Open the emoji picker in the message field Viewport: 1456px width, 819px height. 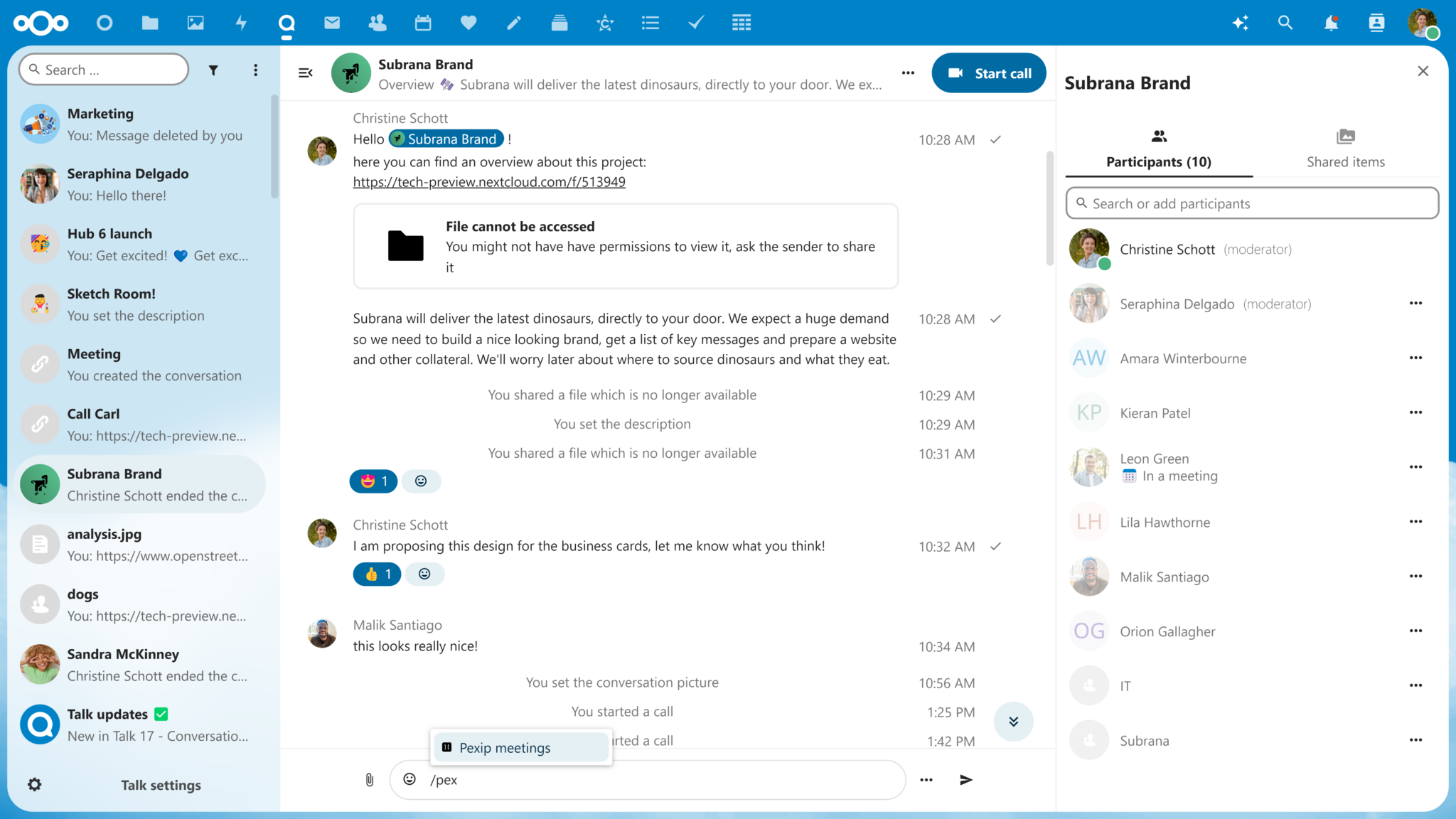click(x=409, y=779)
